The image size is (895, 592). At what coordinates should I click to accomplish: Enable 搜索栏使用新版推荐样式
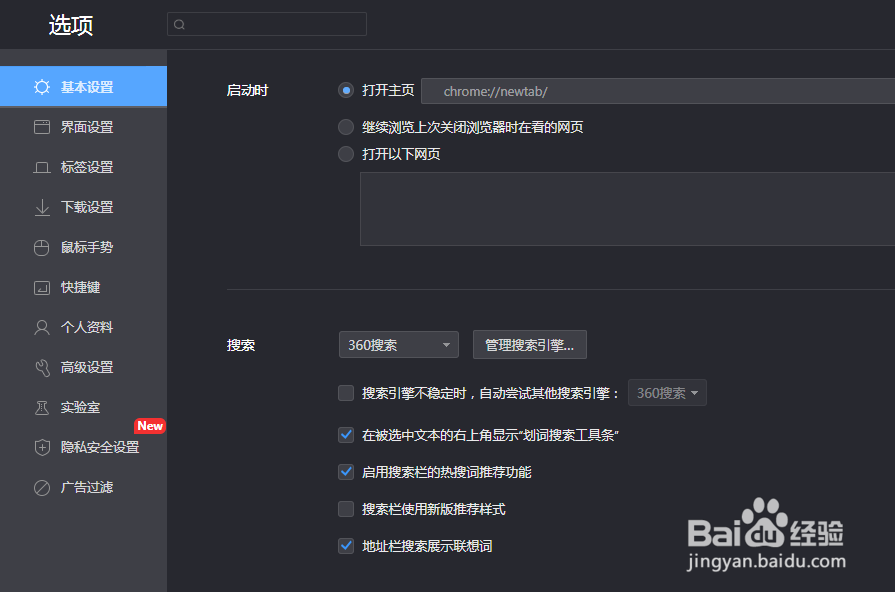tap(345, 509)
